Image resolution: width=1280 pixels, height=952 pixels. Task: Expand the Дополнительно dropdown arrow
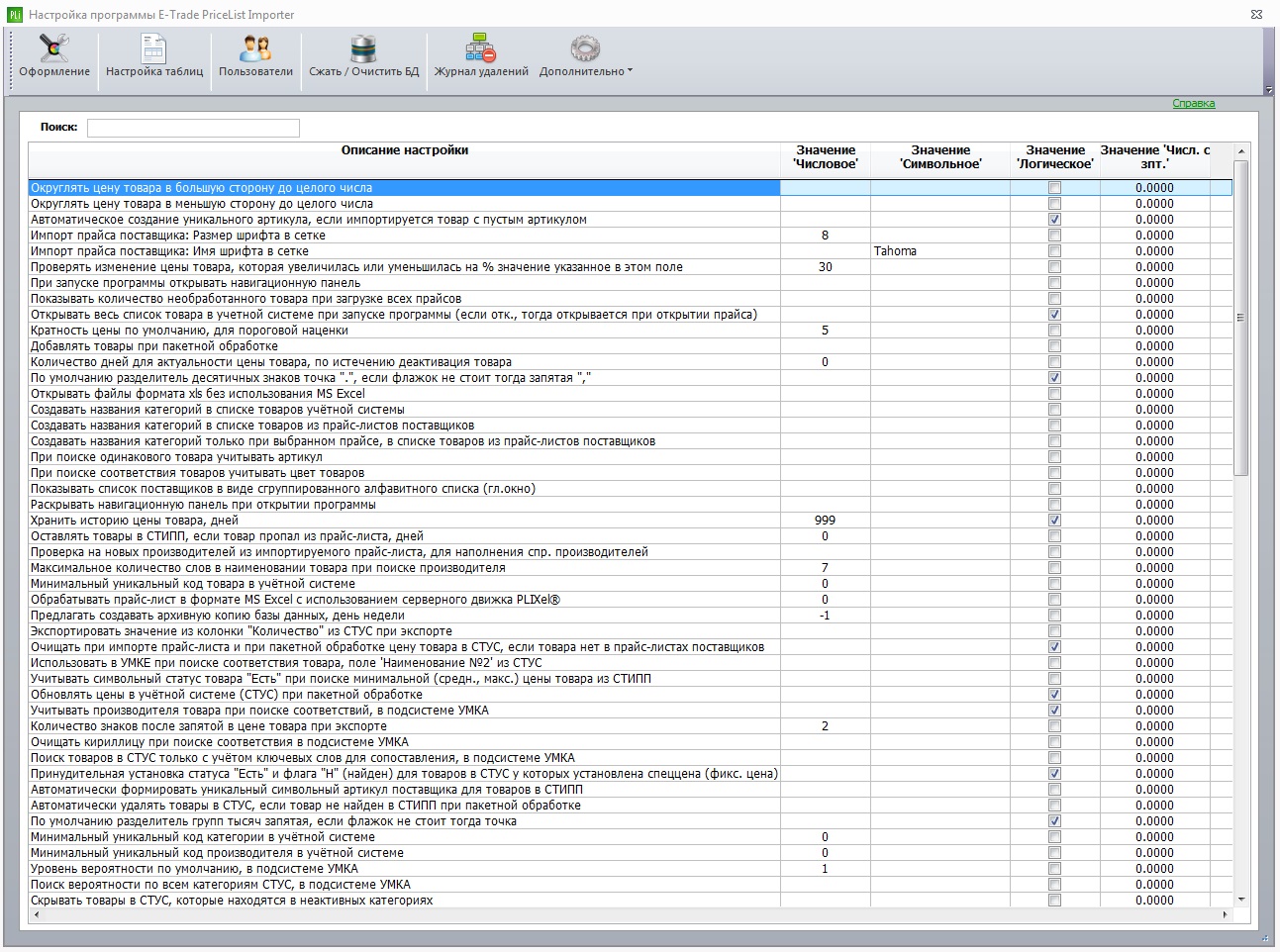(x=630, y=71)
